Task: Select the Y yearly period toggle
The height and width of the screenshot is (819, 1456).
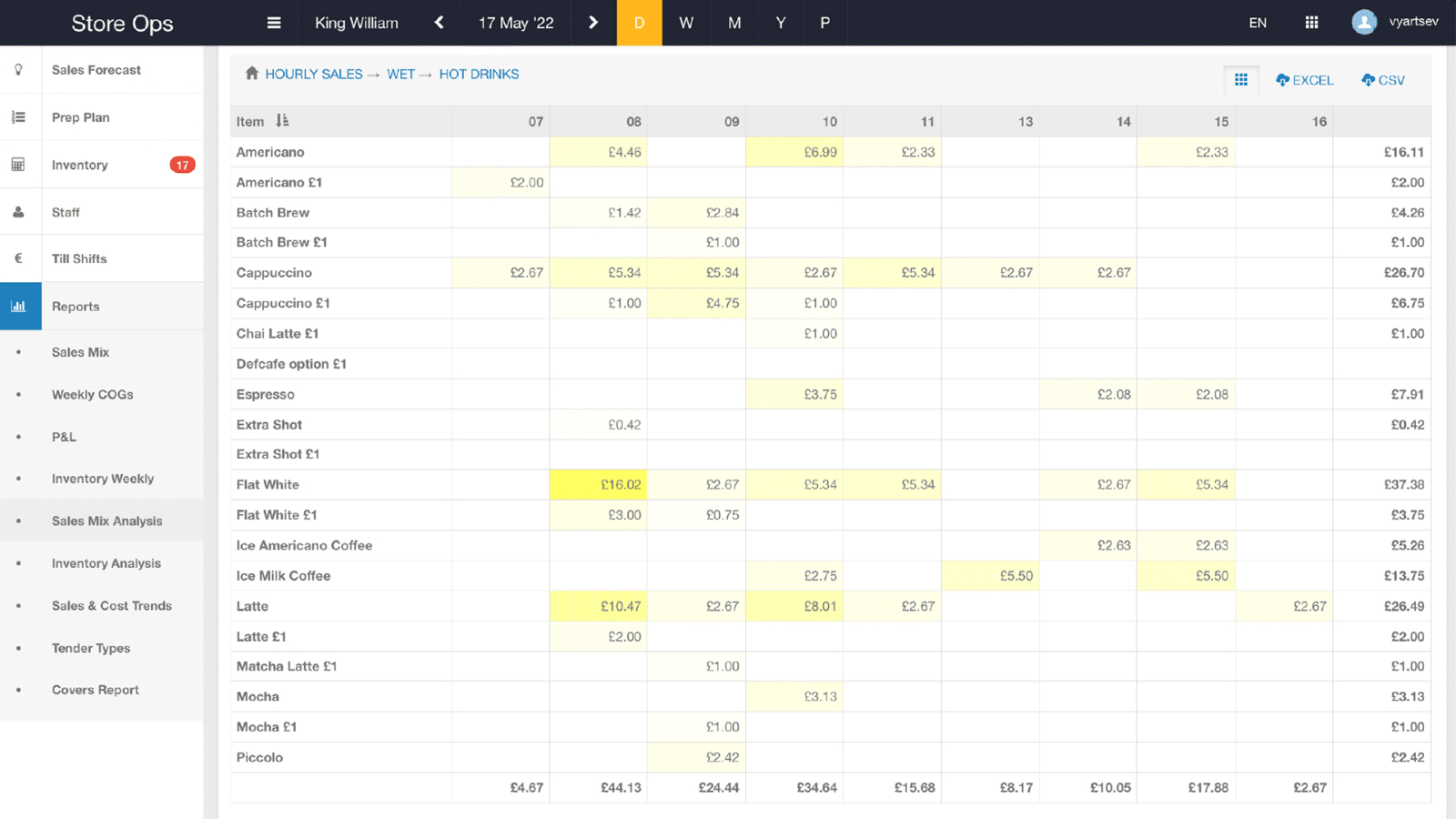Action: tap(781, 23)
